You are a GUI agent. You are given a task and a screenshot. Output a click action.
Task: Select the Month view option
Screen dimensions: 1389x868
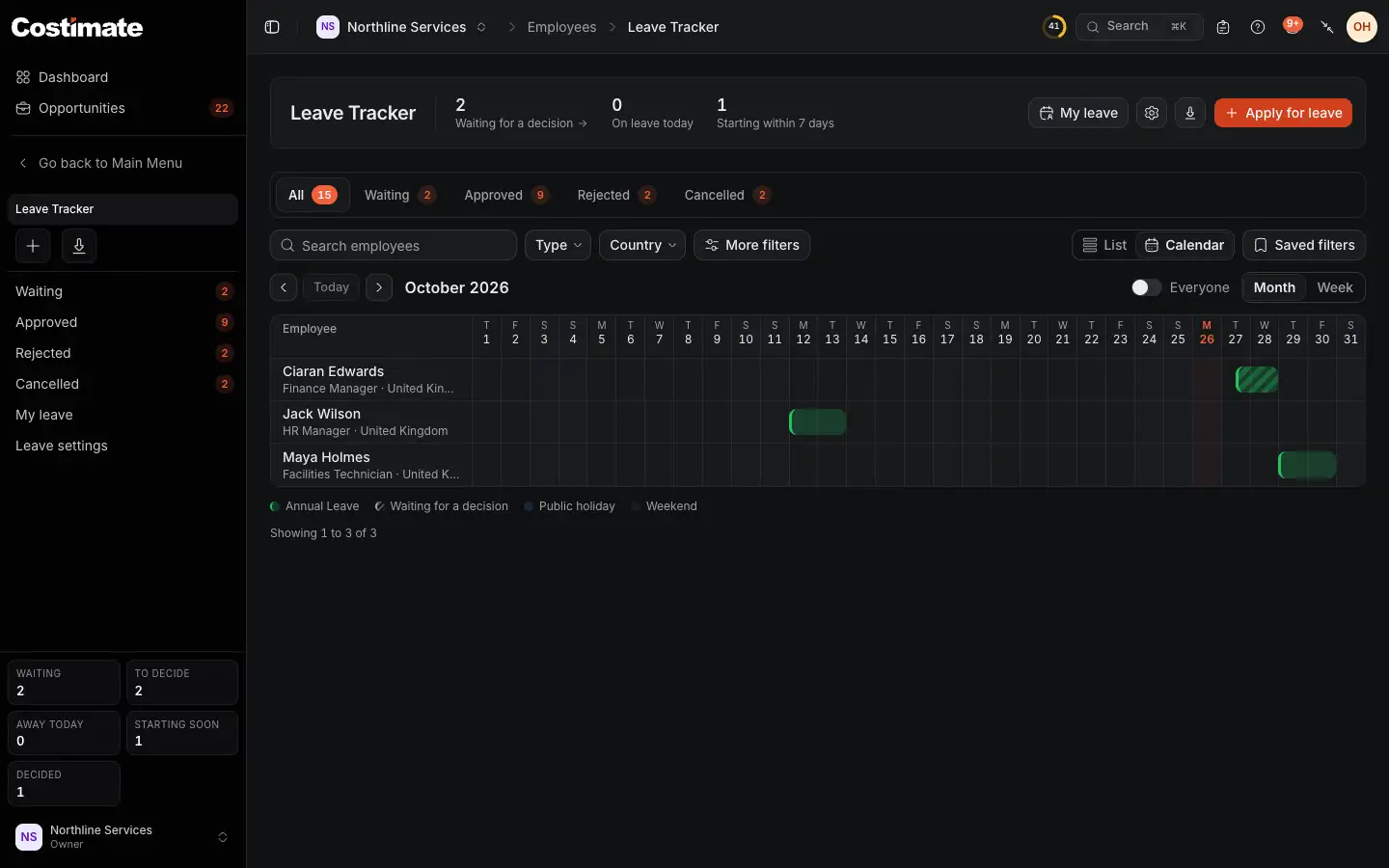click(1274, 287)
